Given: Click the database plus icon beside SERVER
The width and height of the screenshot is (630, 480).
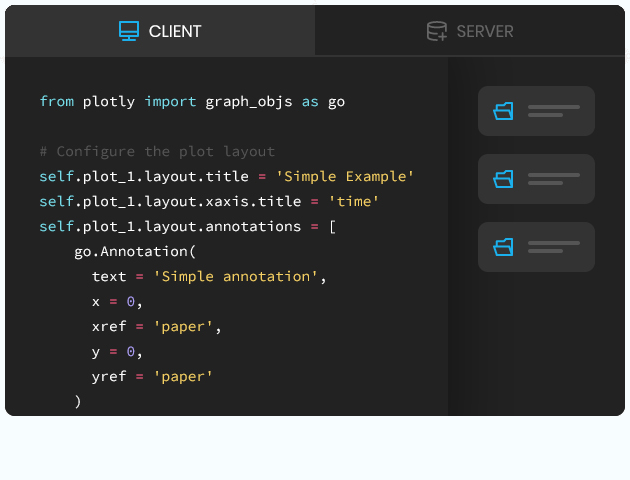Looking at the screenshot, I should [x=437, y=31].
